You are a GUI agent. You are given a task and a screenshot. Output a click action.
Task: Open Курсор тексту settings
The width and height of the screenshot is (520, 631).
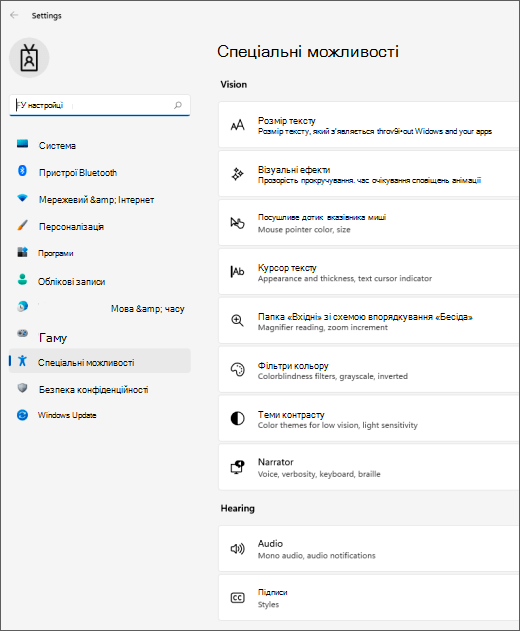(x=369, y=272)
